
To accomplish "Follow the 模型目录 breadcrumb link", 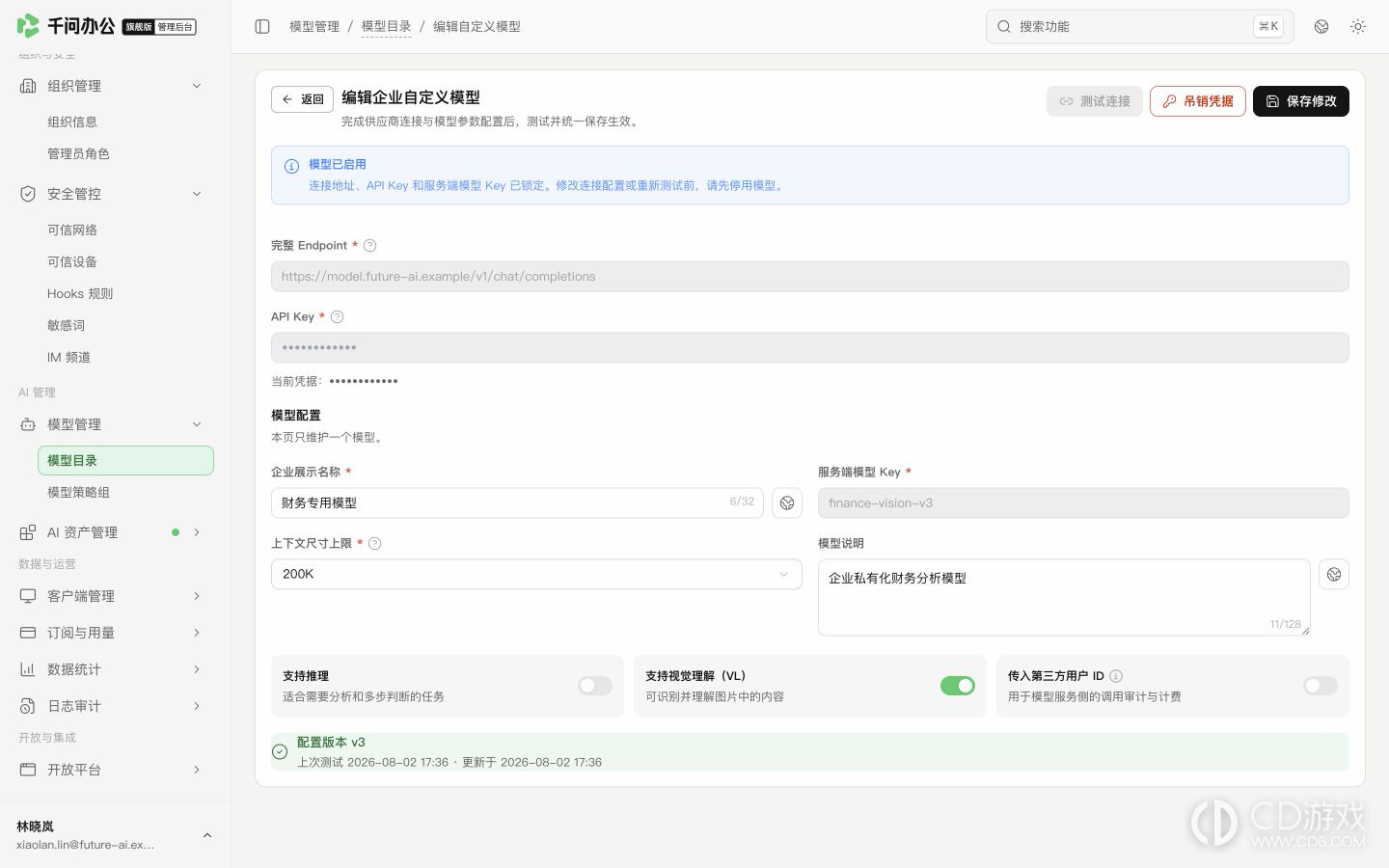I will [386, 27].
